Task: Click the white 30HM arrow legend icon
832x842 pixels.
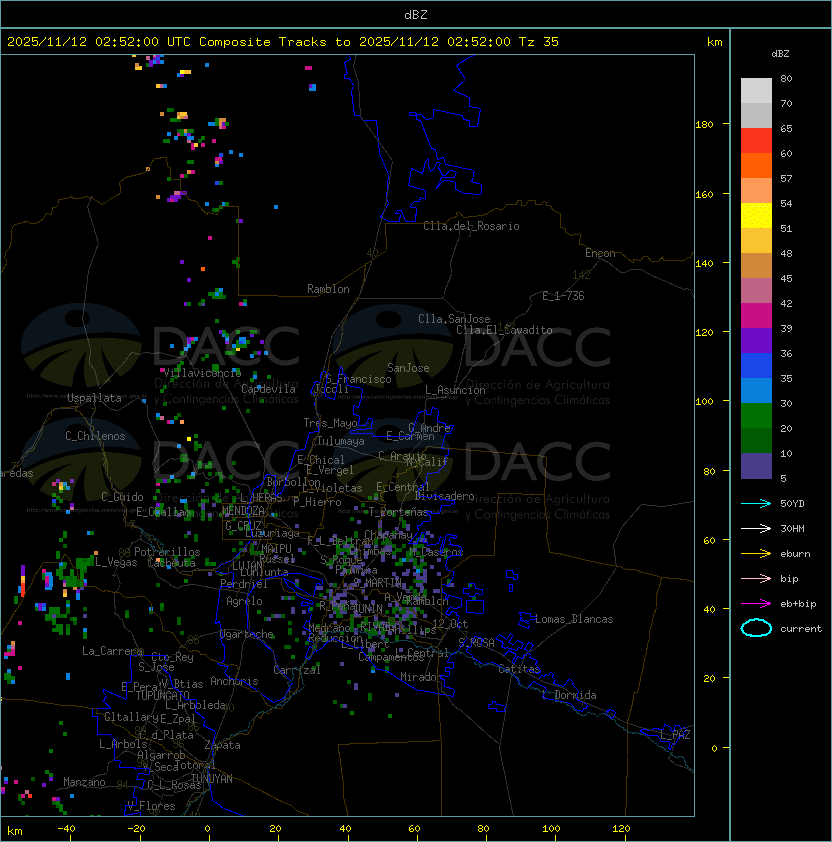Action: click(756, 528)
